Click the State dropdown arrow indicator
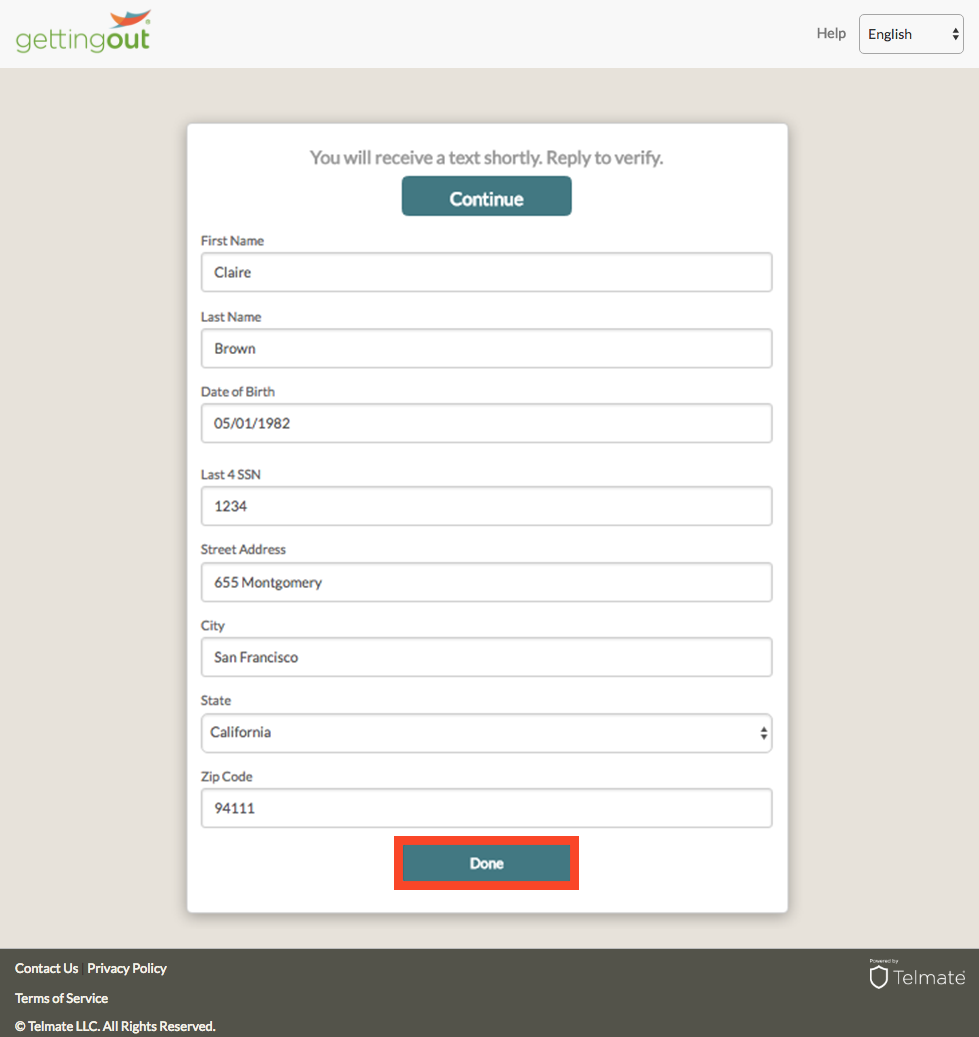Viewport: 979px width, 1037px height. (763, 733)
